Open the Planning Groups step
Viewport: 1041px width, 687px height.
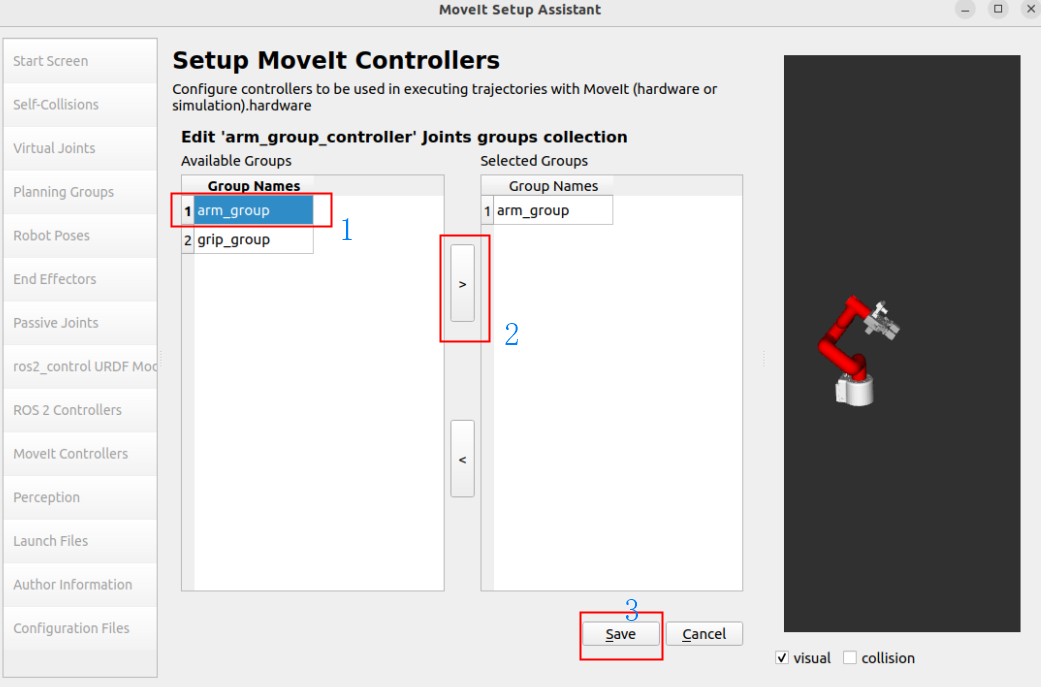(80, 192)
